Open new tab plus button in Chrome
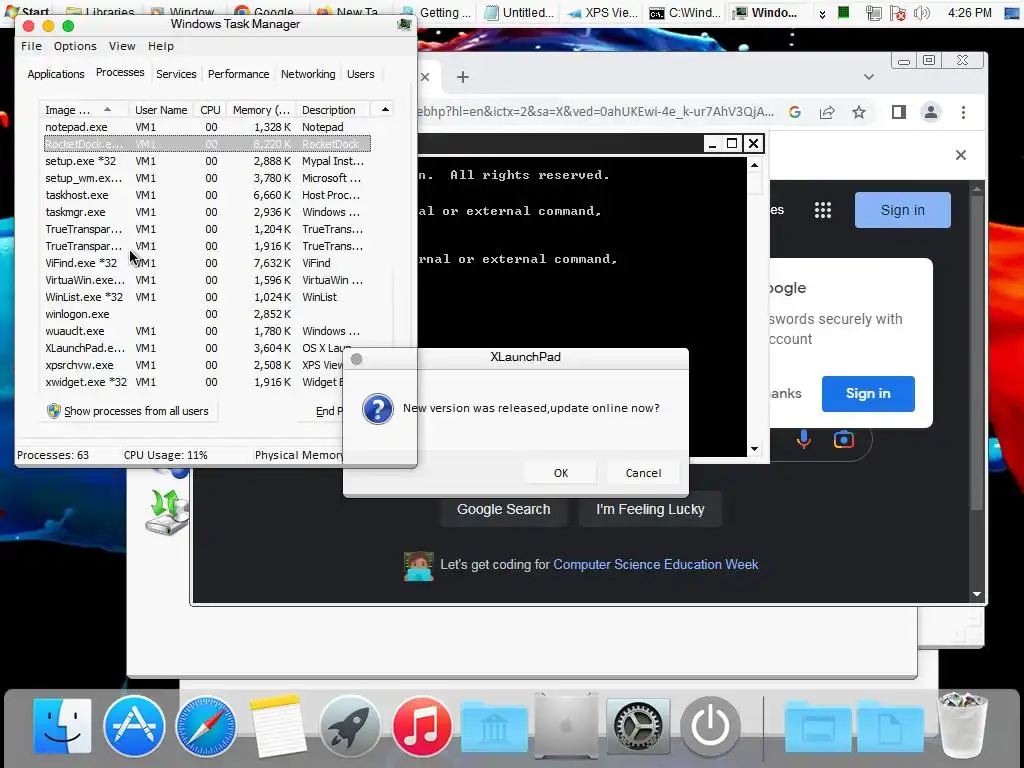The height and width of the screenshot is (768, 1024). [x=462, y=77]
